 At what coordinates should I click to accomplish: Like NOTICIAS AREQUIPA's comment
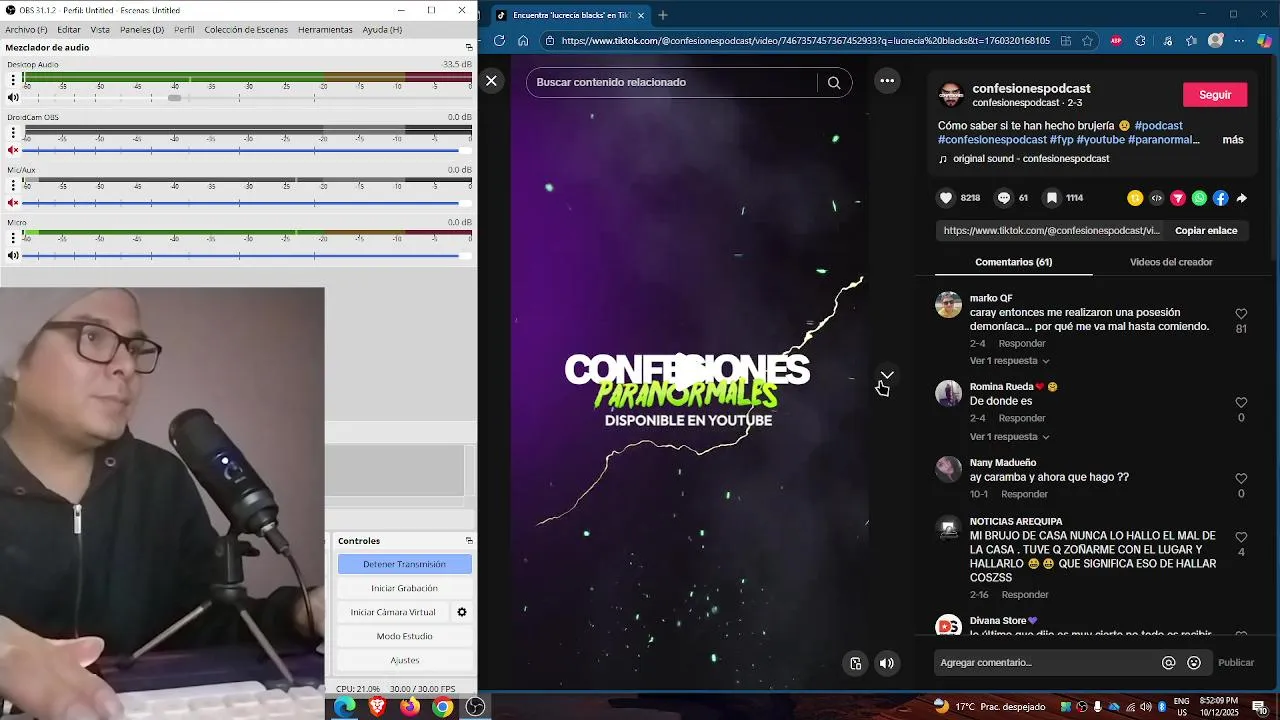[x=1241, y=538]
